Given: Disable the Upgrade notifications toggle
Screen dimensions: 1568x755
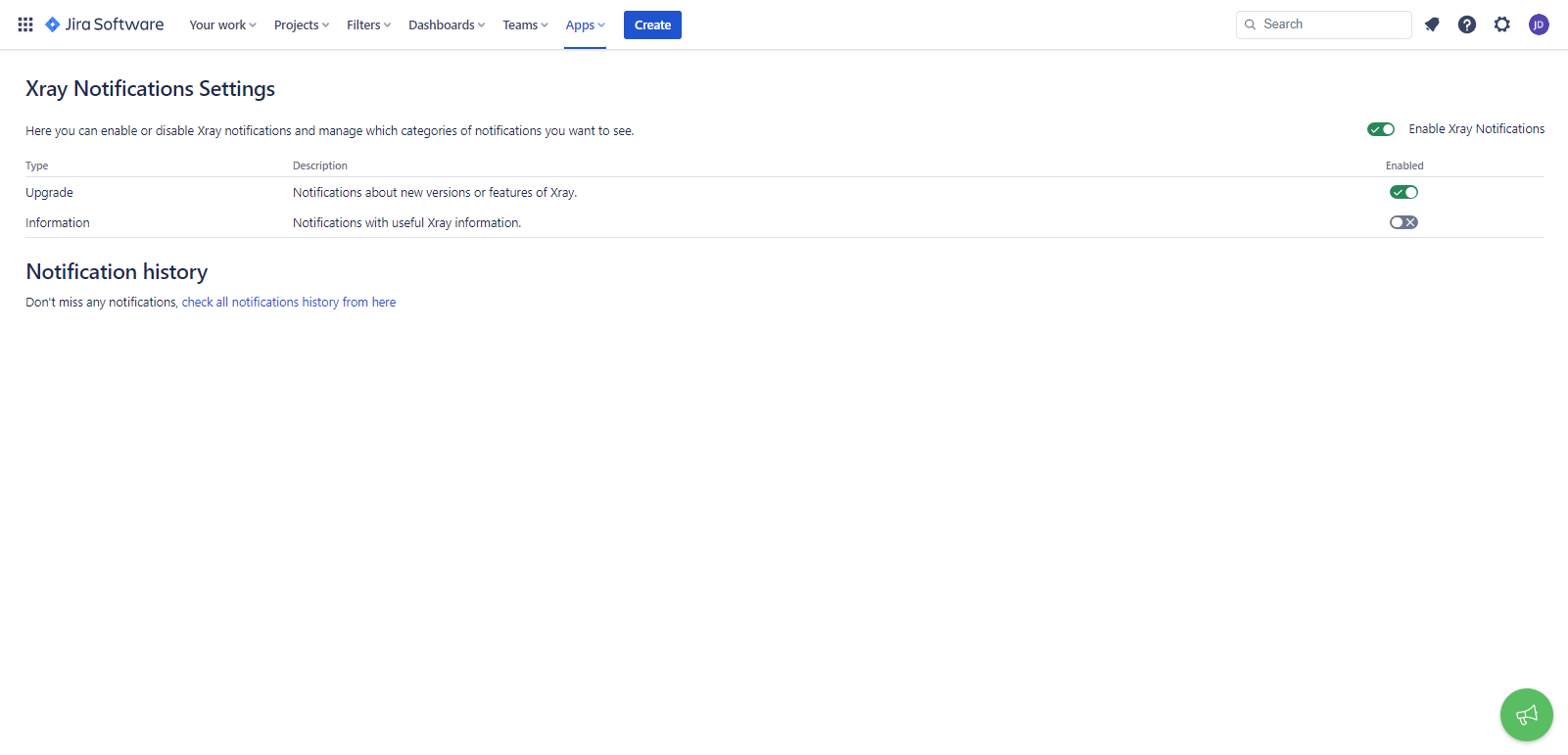Looking at the screenshot, I should pos(1403,192).
